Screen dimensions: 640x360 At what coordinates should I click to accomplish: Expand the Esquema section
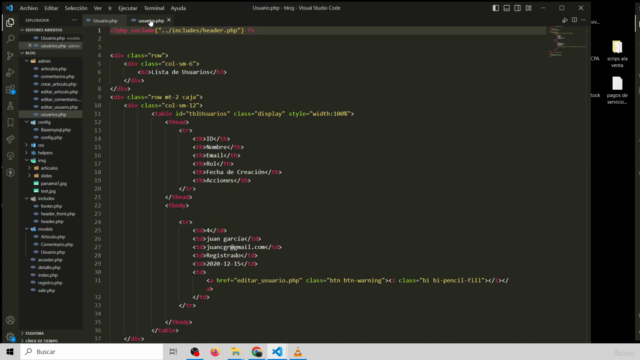point(34,333)
